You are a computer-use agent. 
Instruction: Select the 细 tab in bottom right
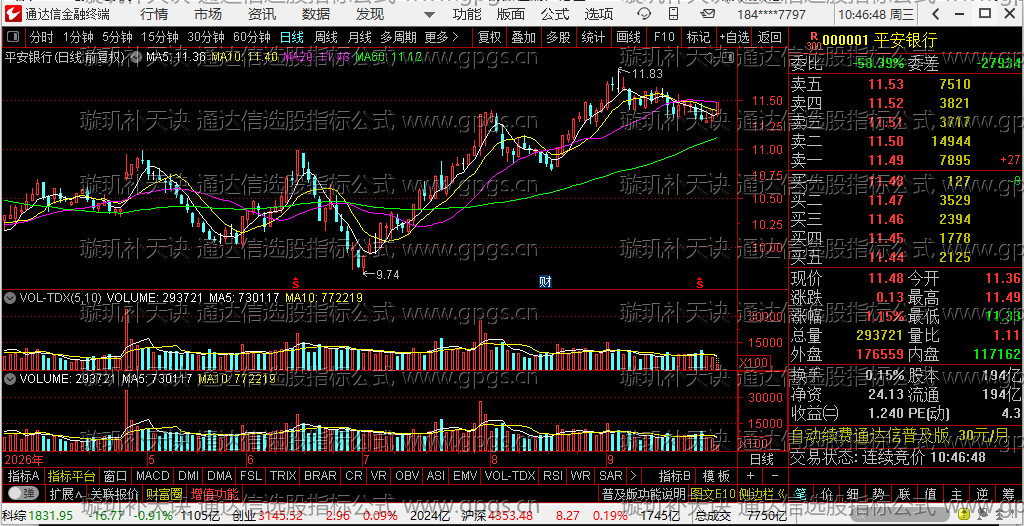tap(853, 492)
